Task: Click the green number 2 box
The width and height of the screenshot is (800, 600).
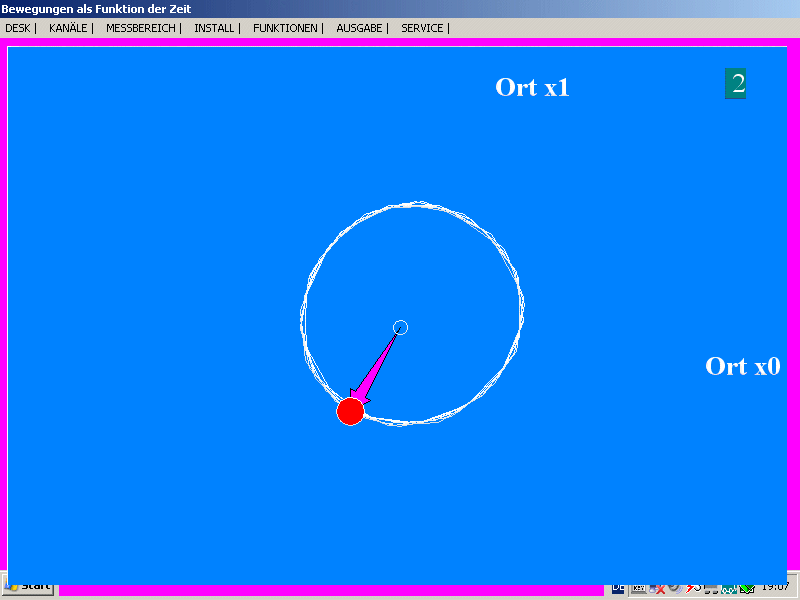Action: point(736,83)
